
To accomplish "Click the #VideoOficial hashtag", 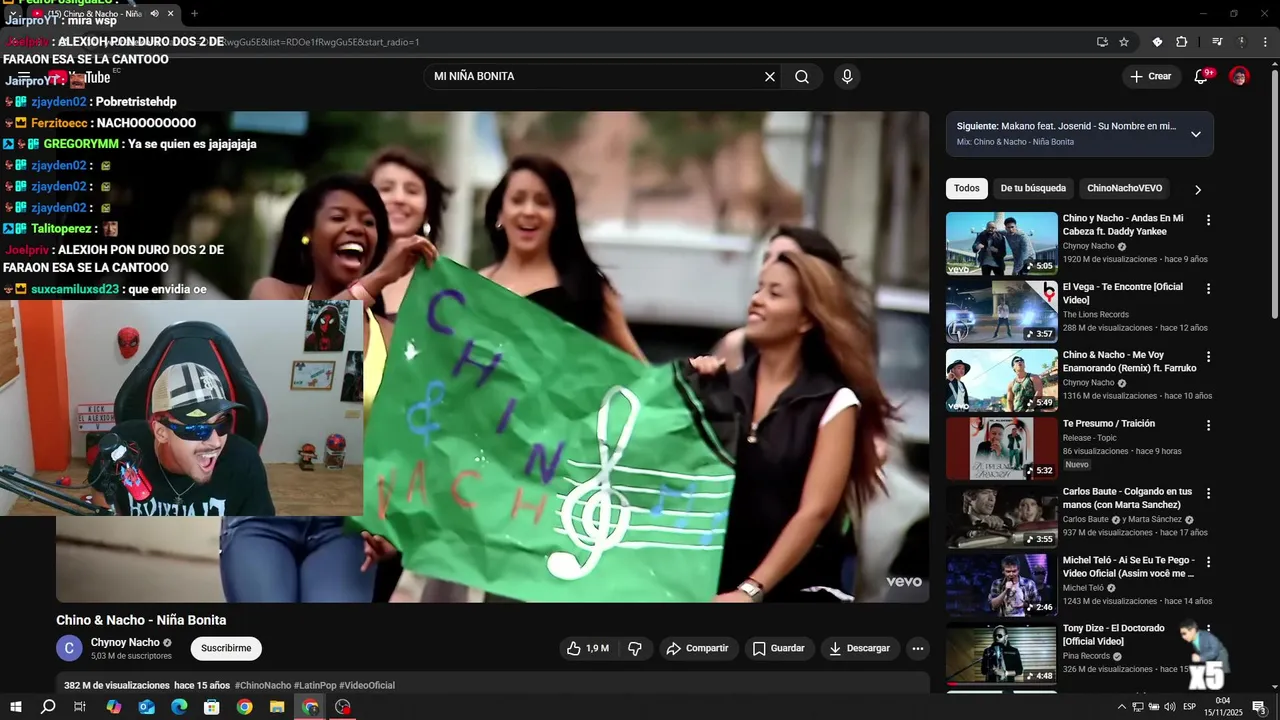I will [367, 685].
